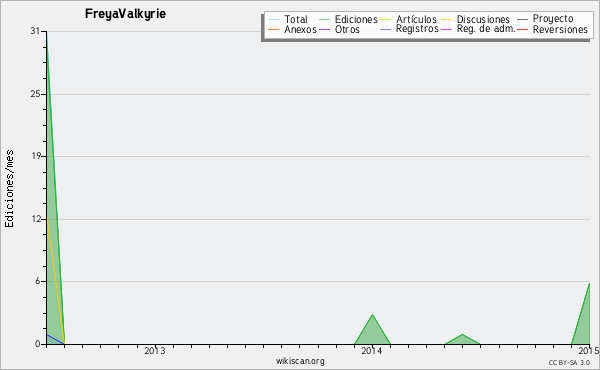The image size is (600, 370).
Task: Click the CC BY-SA 3.0 license text
Action: click(x=569, y=362)
